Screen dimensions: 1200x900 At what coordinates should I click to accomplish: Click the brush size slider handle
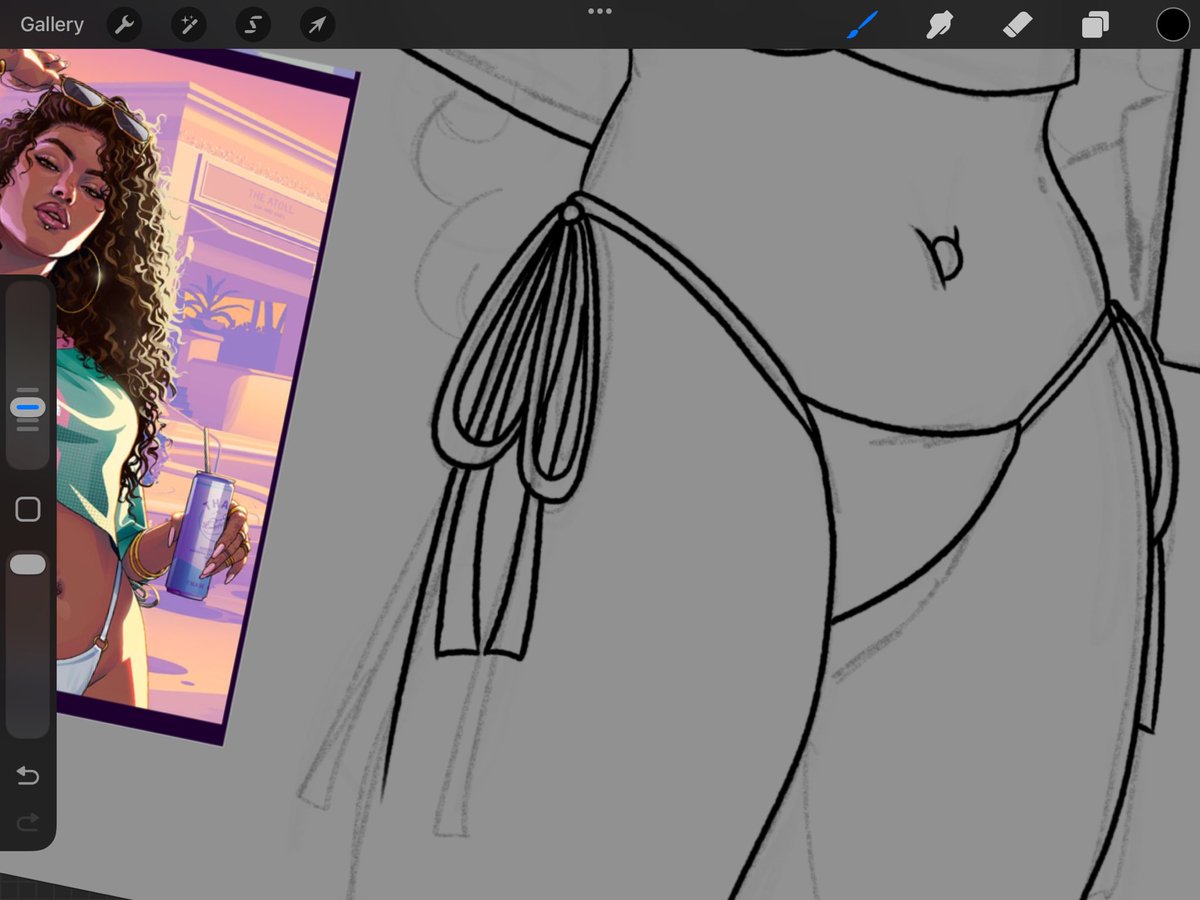pos(28,408)
